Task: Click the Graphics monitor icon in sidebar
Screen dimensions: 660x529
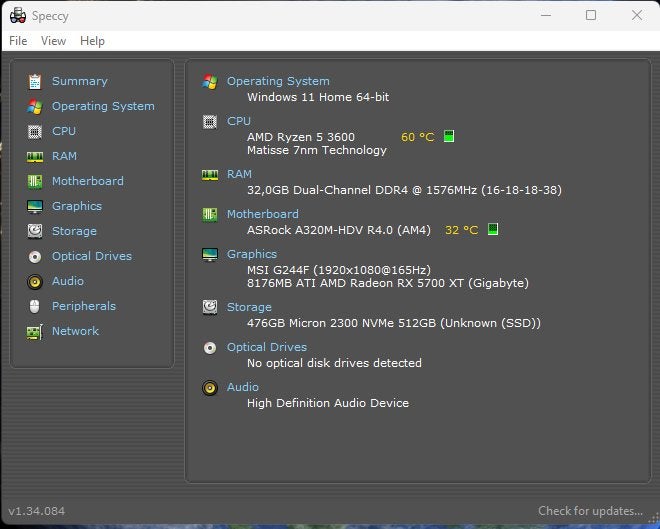Action: (x=35, y=207)
